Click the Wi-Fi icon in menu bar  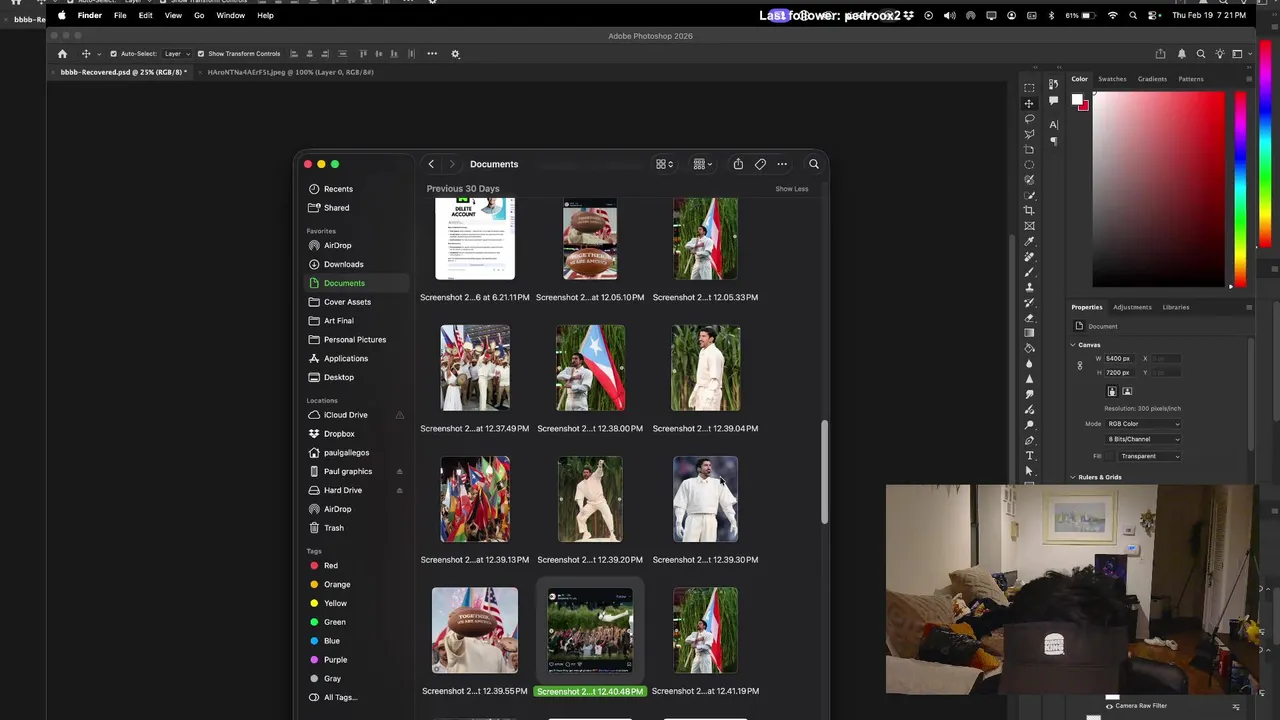[1112, 16]
